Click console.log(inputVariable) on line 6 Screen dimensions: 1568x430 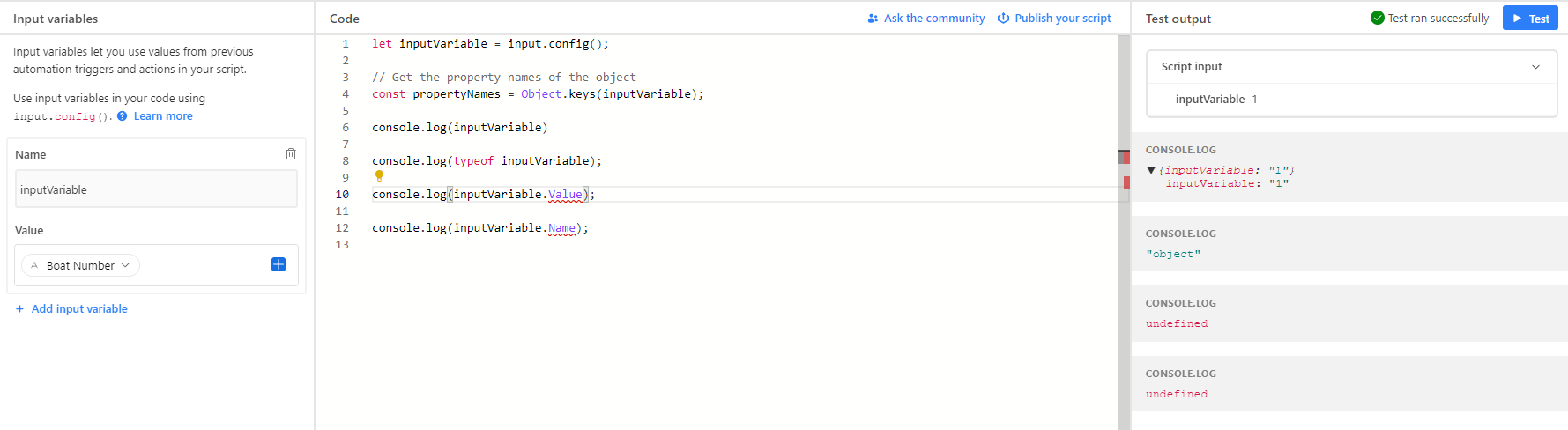click(460, 128)
